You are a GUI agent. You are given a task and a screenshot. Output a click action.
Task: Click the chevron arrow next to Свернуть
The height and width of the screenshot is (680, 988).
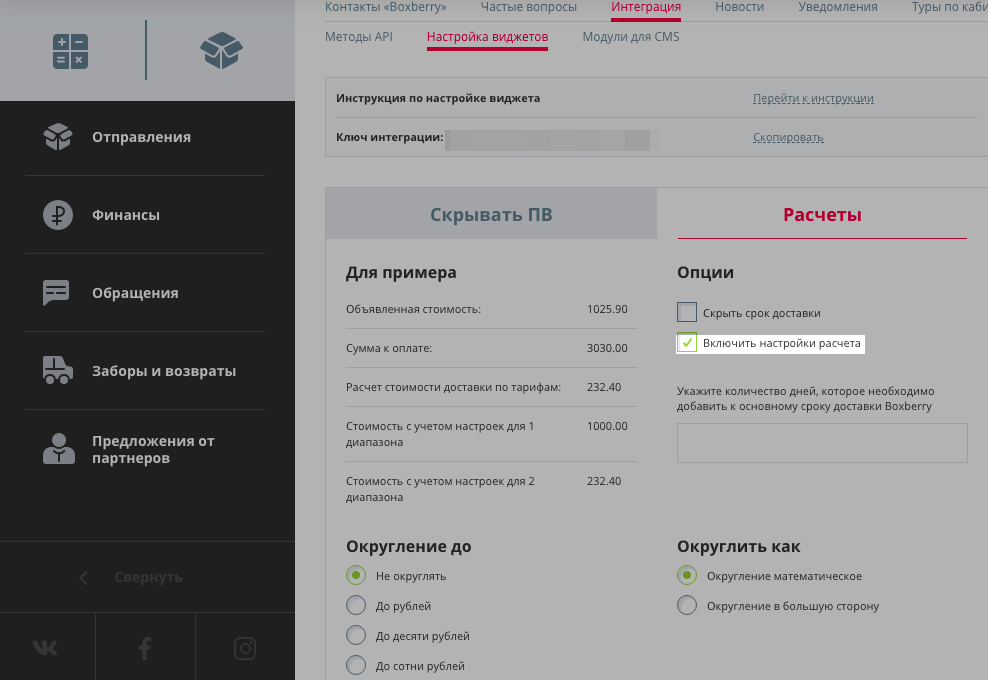[83, 577]
